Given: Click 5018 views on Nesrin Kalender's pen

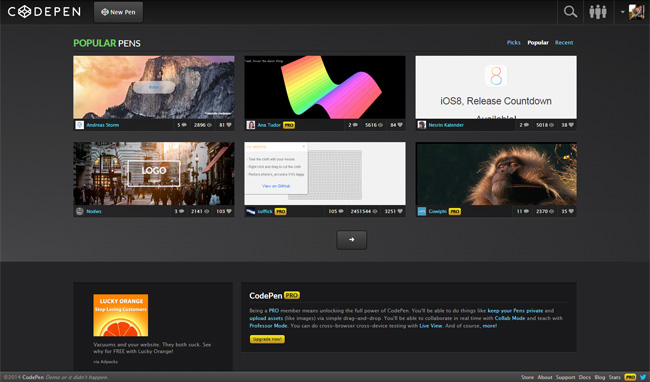Looking at the screenshot, I should pyautogui.click(x=545, y=125).
